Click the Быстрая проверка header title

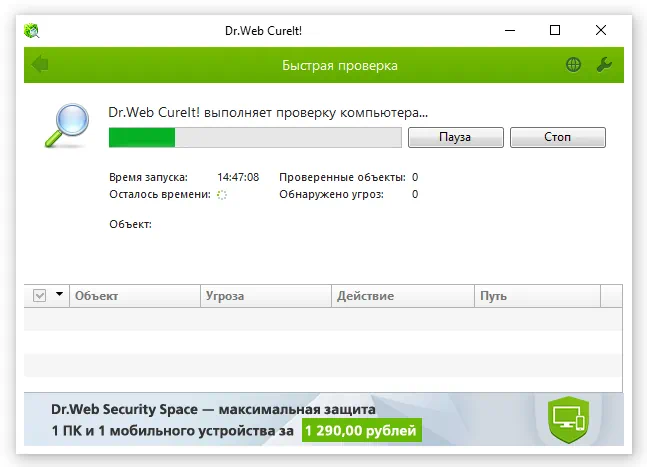340,66
